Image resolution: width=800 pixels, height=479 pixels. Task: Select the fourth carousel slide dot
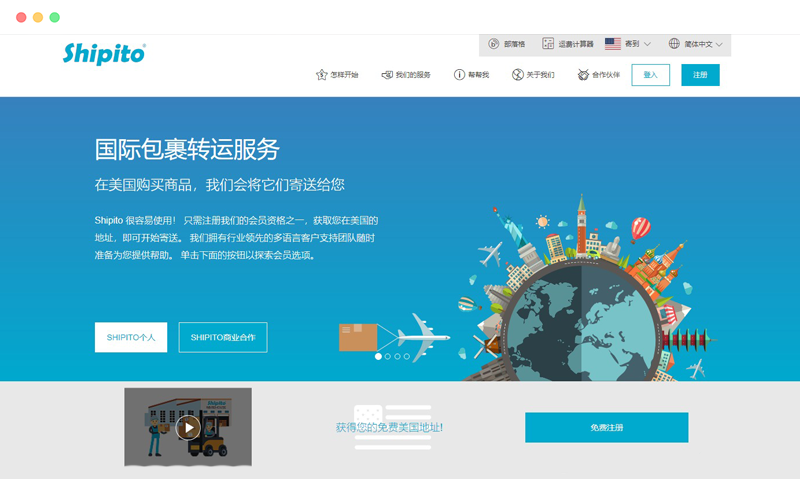pyautogui.click(x=407, y=357)
